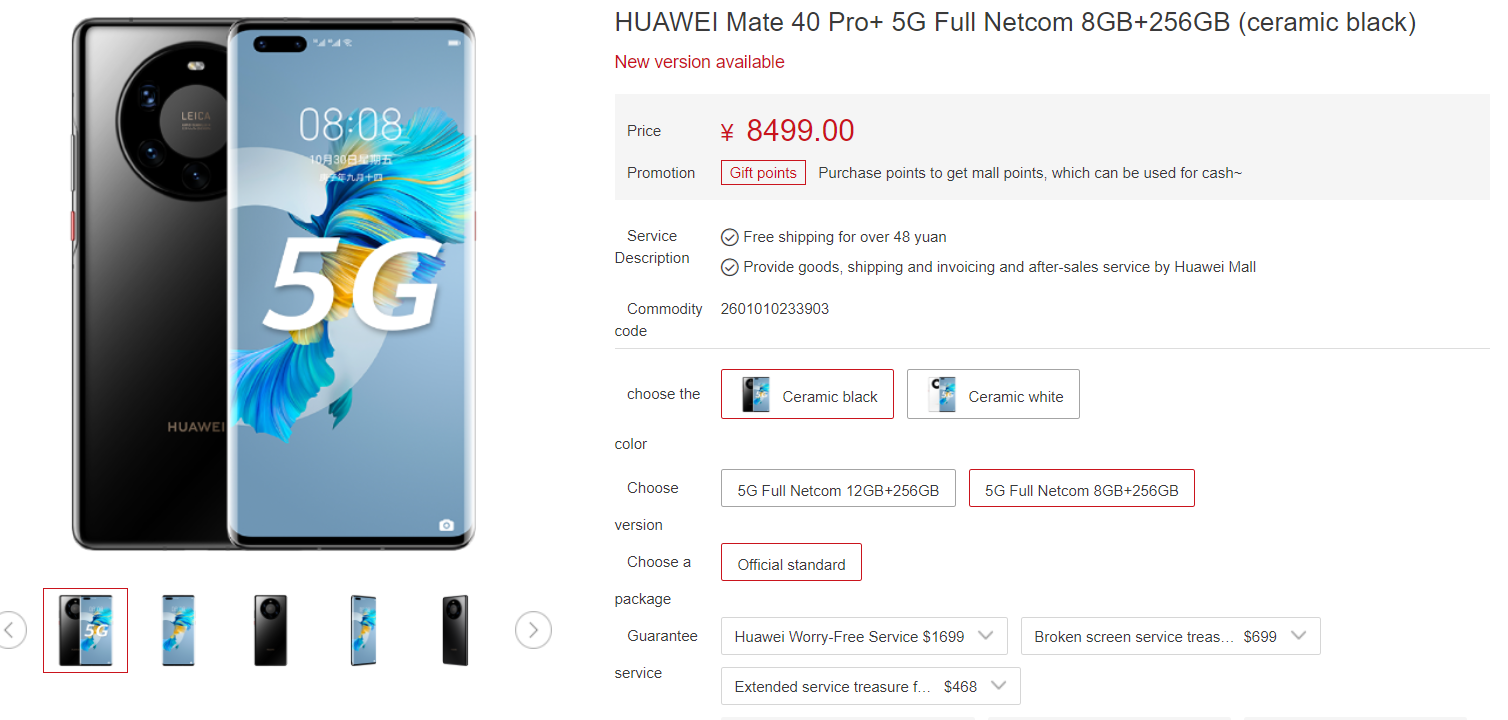
Task: Select the last phone thumbnail in the strip
Action: 454,630
